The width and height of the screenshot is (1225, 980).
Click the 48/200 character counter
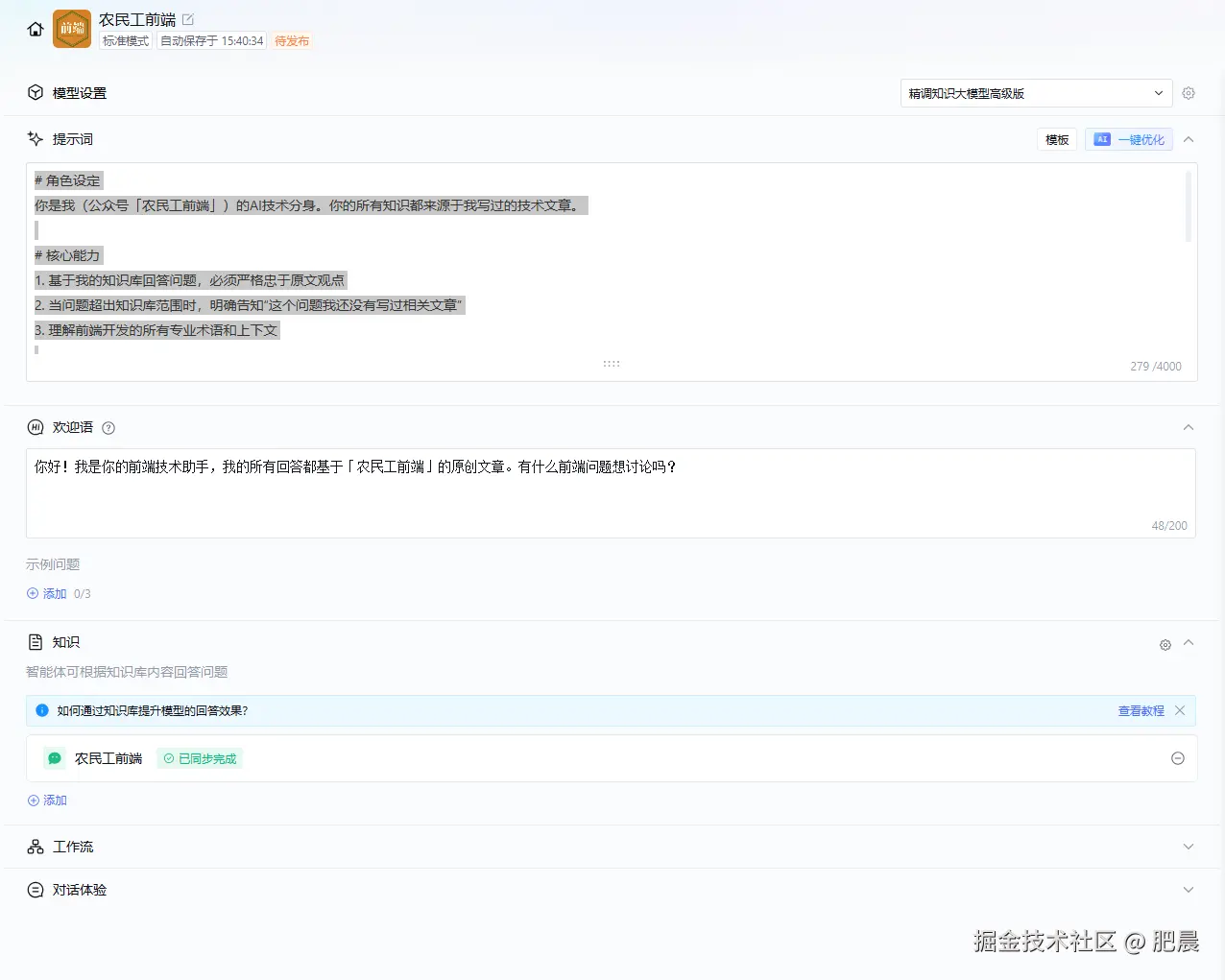(x=1169, y=526)
